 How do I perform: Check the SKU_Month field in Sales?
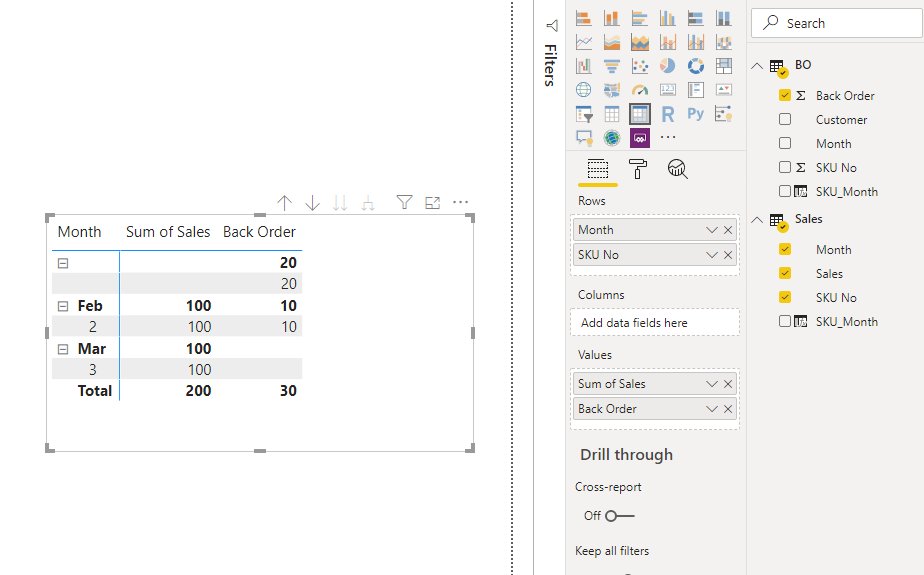coord(784,321)
